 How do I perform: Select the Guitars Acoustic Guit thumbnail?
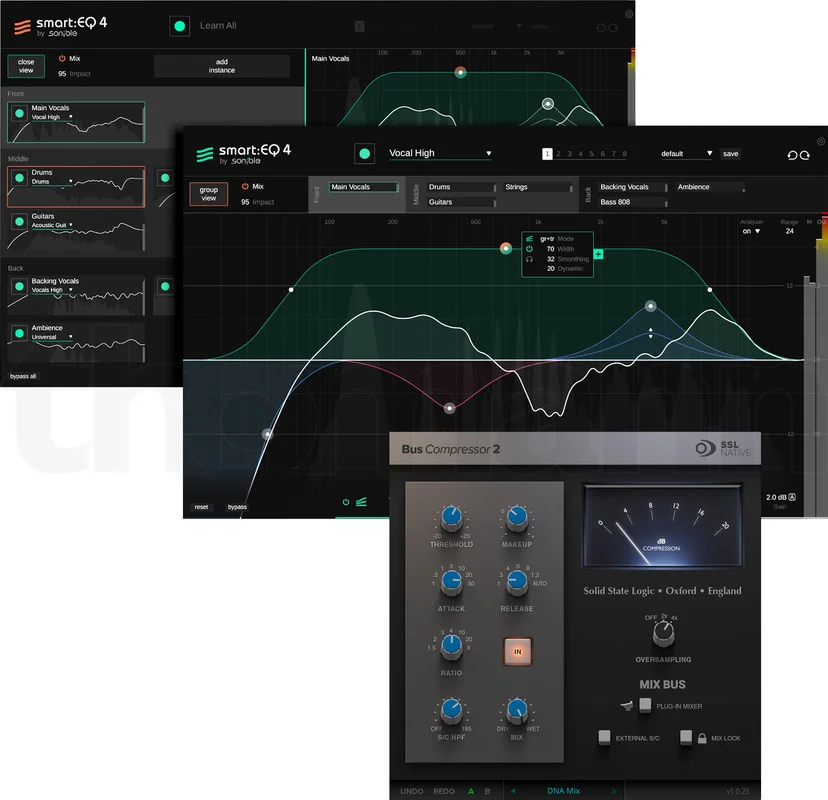[76, 231]
